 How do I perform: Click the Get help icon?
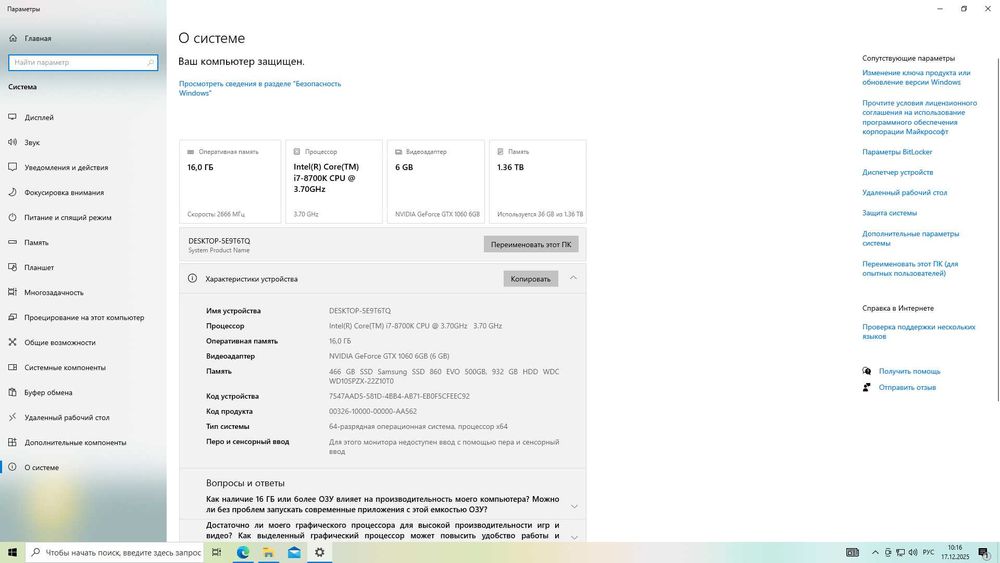point(867,371)
